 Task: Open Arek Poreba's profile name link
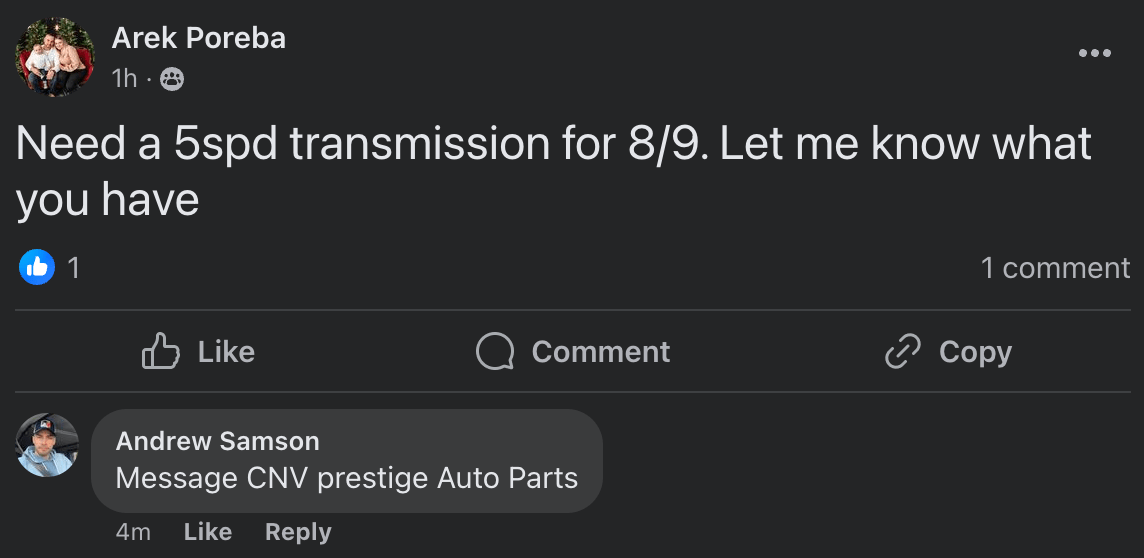click(199, 38)
